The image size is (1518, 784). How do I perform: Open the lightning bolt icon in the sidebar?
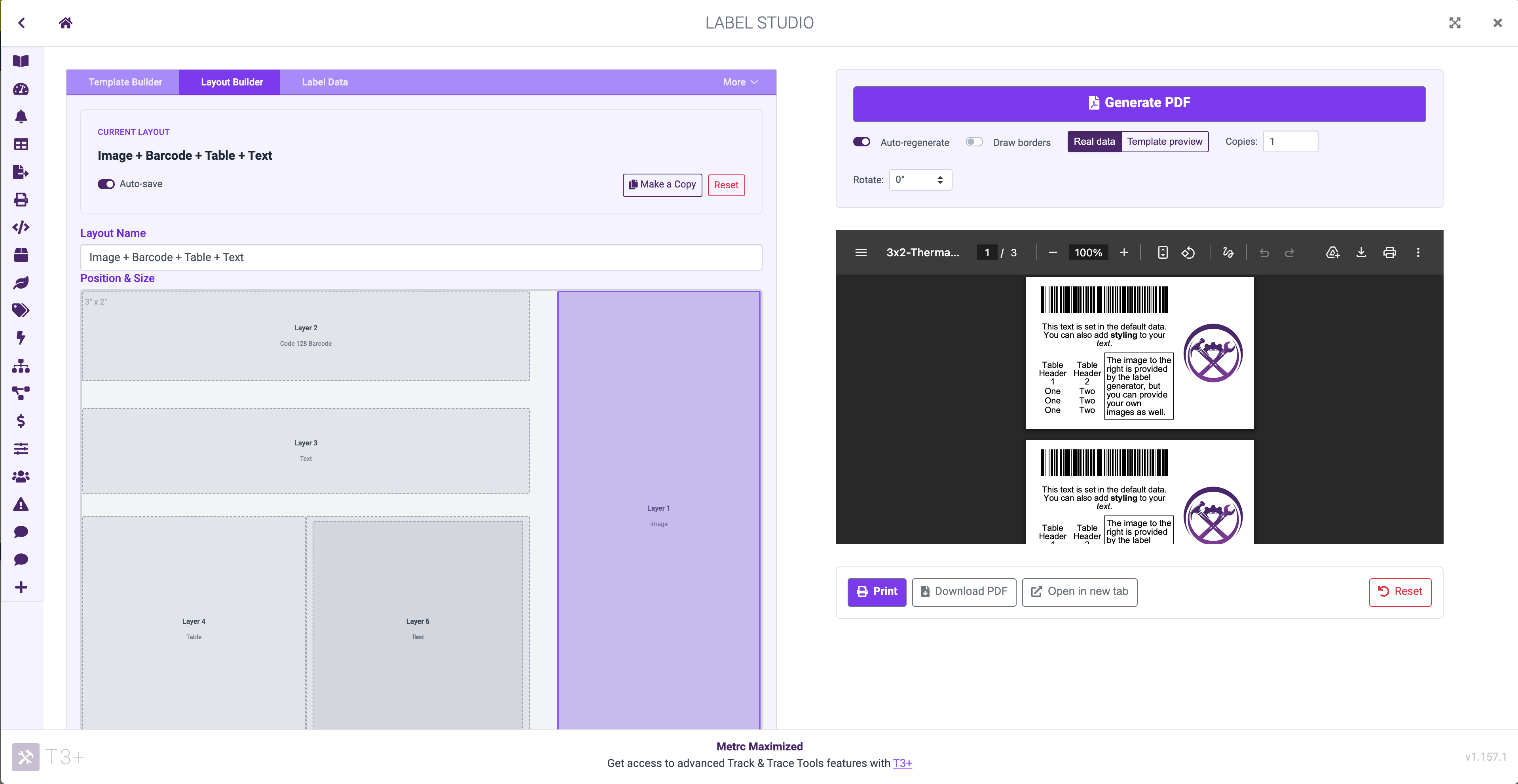[21, 338]
